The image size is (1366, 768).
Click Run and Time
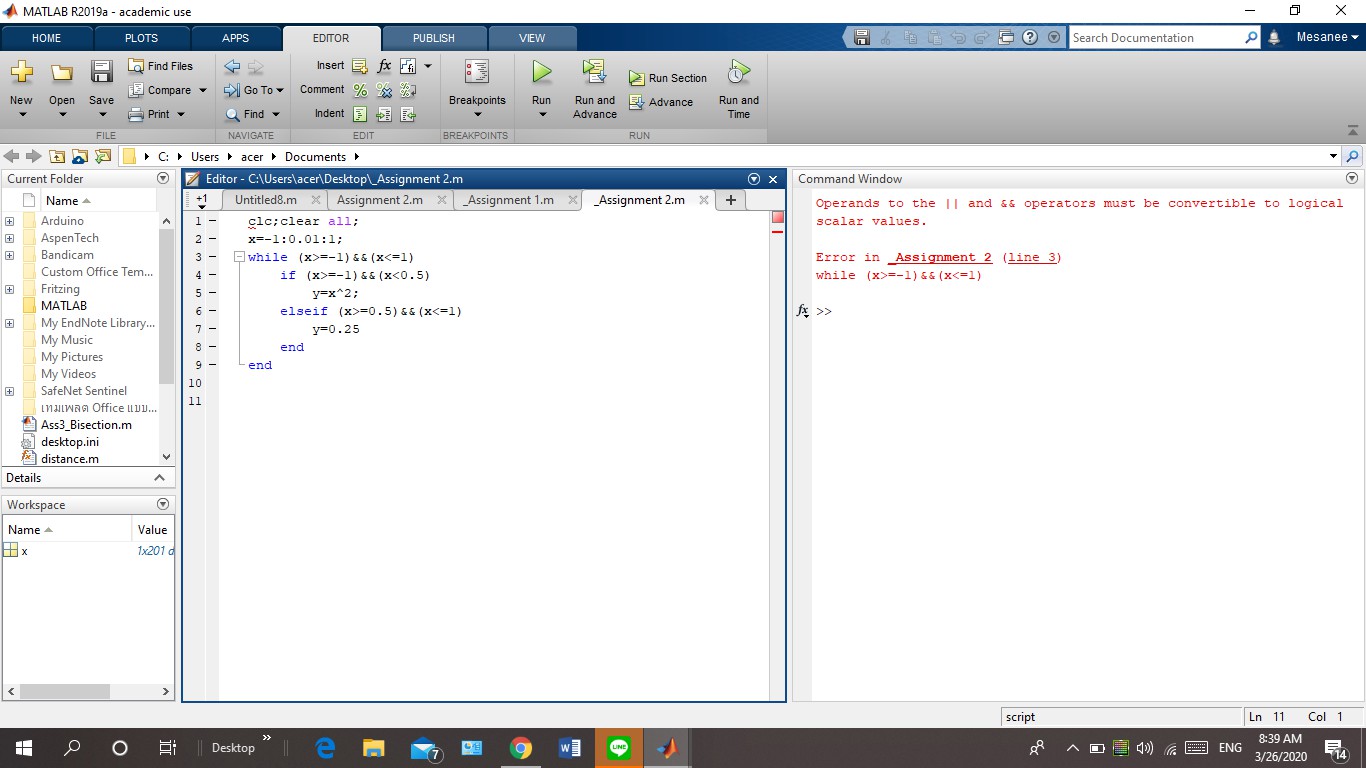pos(739,88)
